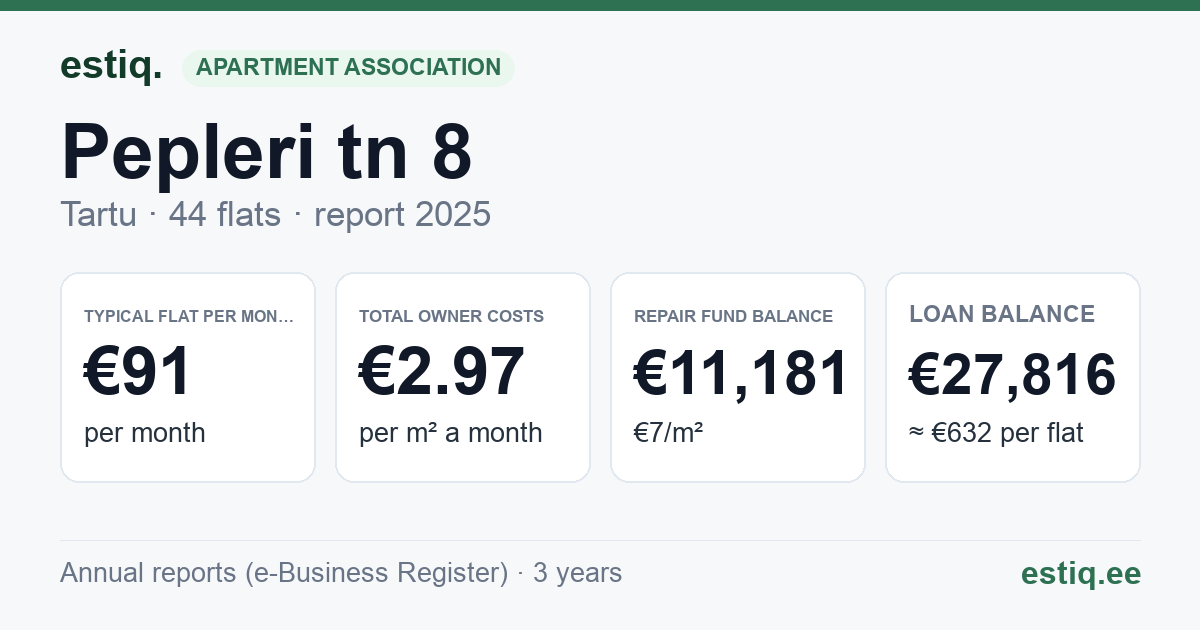1200x630 pixels.
Task: Click the €2.97 value
Action: [x=442, y=371]
